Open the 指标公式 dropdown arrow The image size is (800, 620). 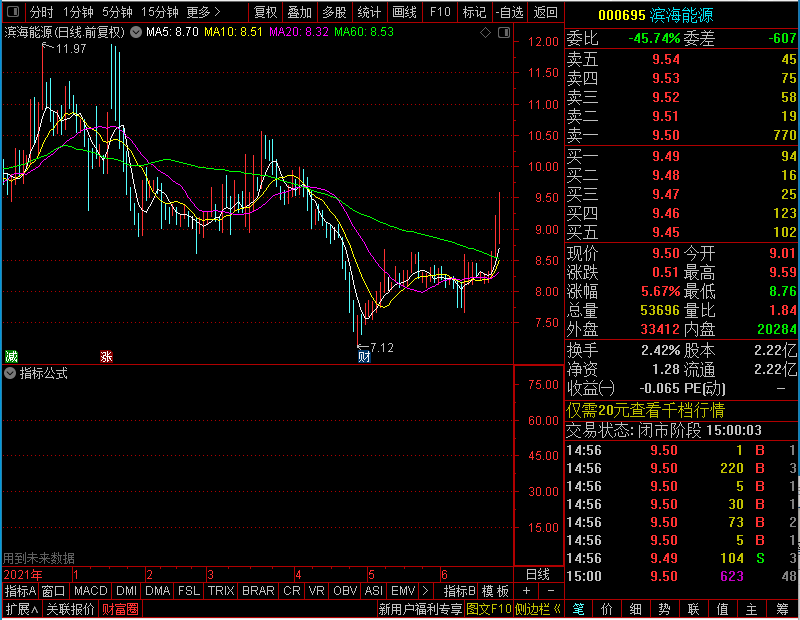pyautogui.click(x=10, y=374)
